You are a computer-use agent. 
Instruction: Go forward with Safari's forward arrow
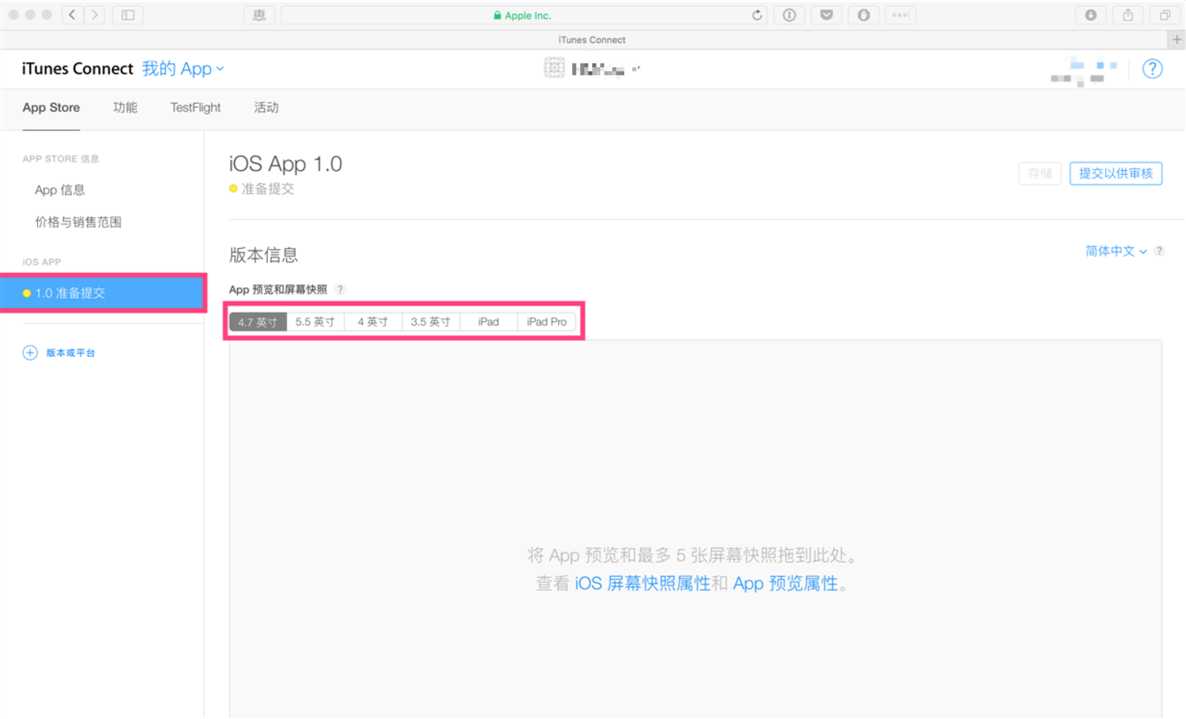pyautogui.click(x=95, y=15)
